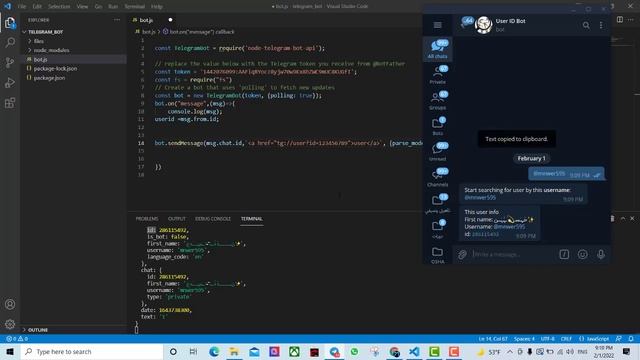Open the Telegram hamburger menu

438,25
